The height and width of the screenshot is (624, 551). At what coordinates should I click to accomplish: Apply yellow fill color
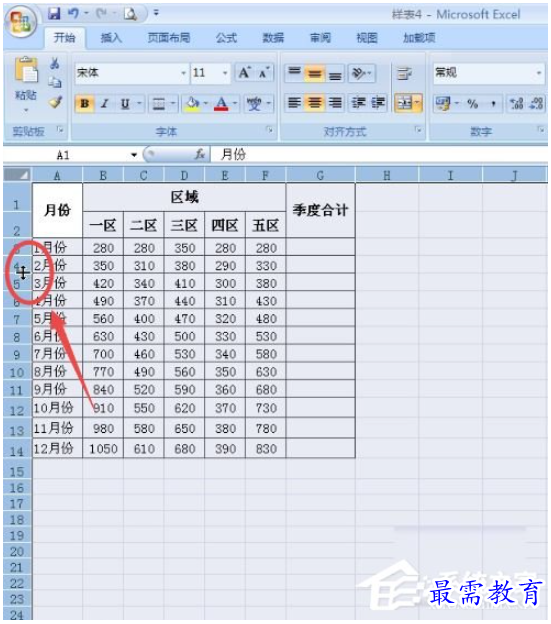click(193, 104)
